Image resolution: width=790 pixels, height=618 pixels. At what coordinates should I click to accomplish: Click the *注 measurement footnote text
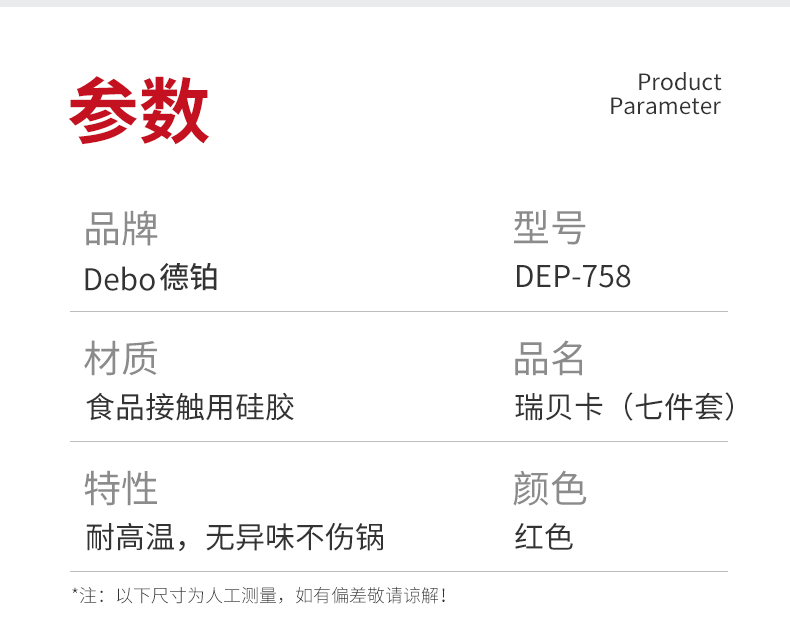[259, 596]
